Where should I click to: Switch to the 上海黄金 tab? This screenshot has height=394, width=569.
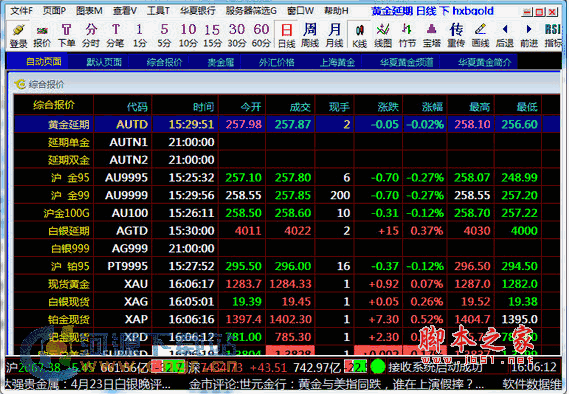337,62
